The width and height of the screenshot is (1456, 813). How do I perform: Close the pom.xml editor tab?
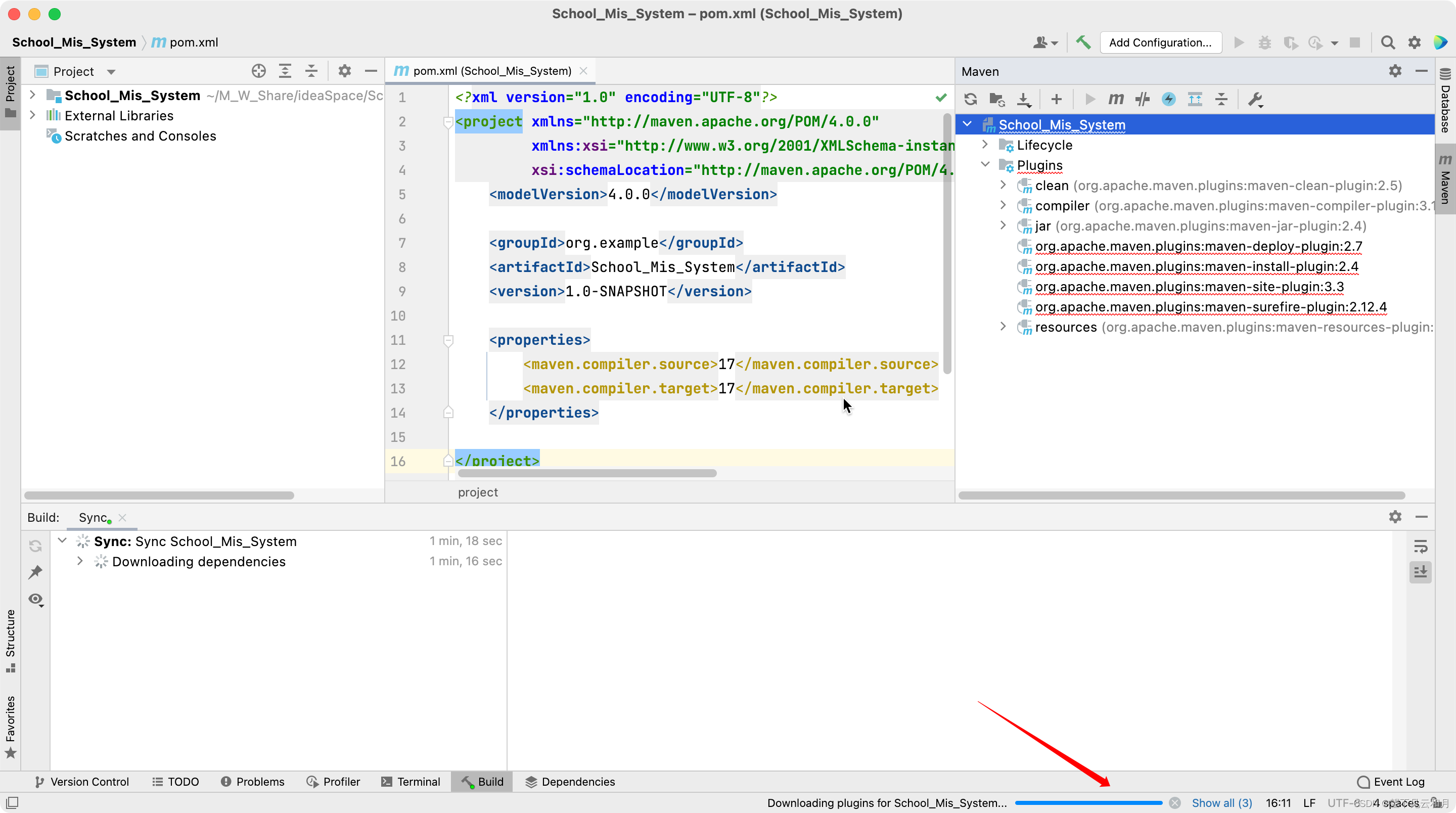[583, 71]
